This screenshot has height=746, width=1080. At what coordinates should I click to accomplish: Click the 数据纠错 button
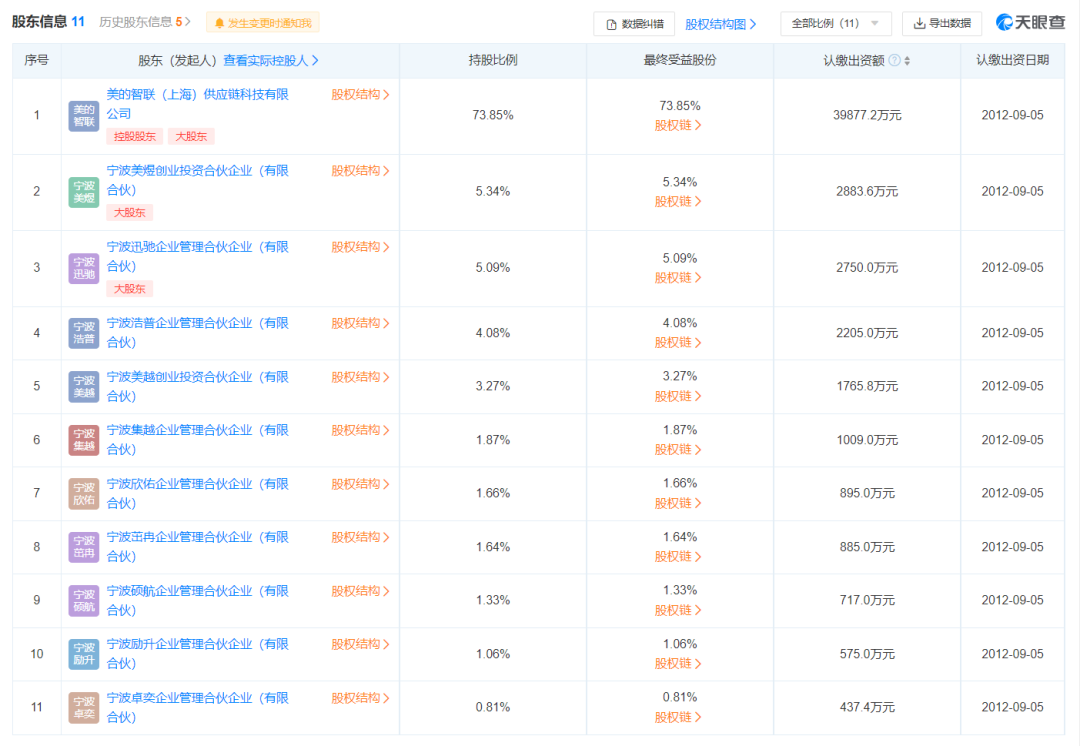pos(634,24)
